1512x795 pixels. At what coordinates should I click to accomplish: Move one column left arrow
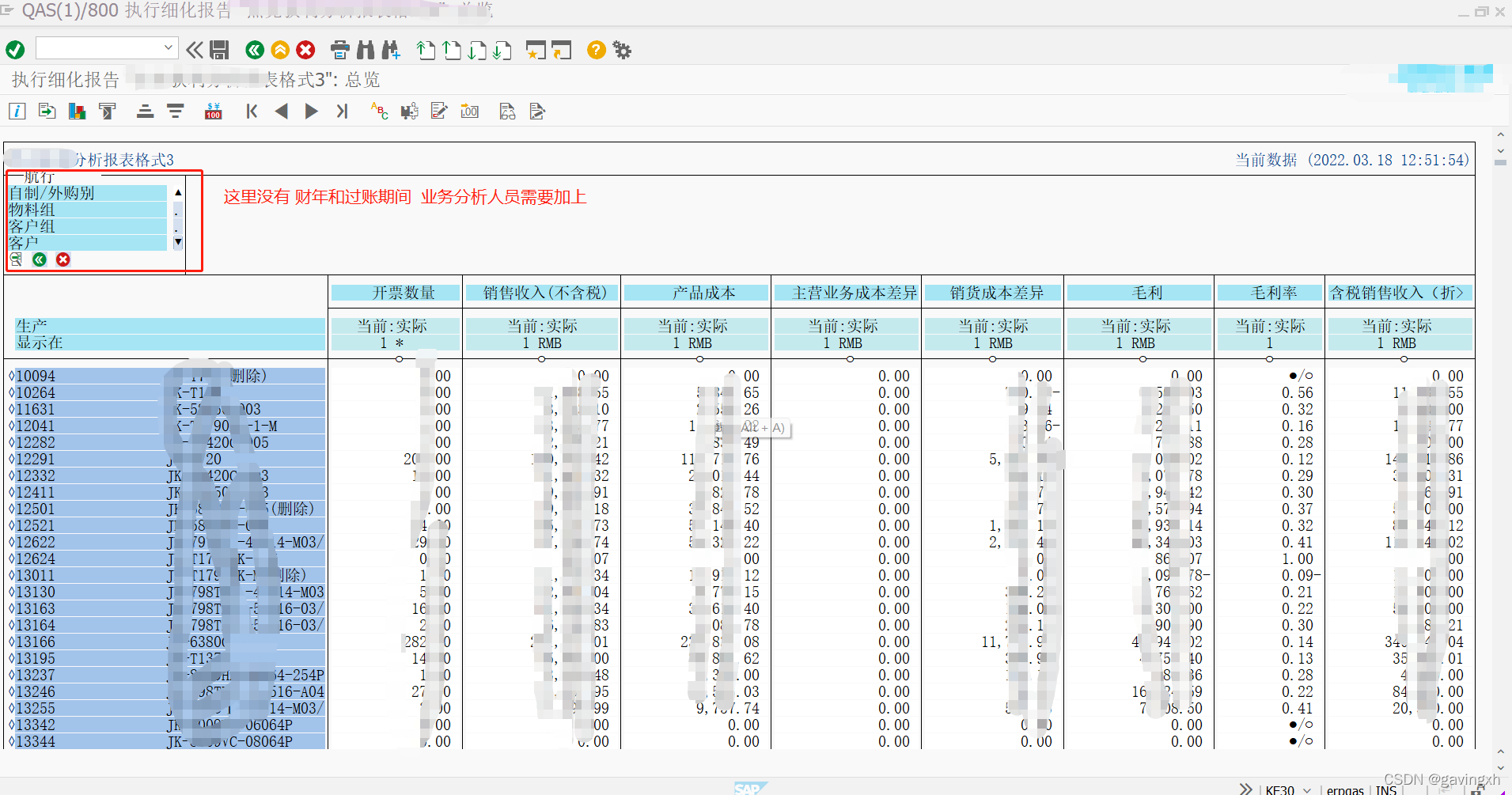pos(282,111)
